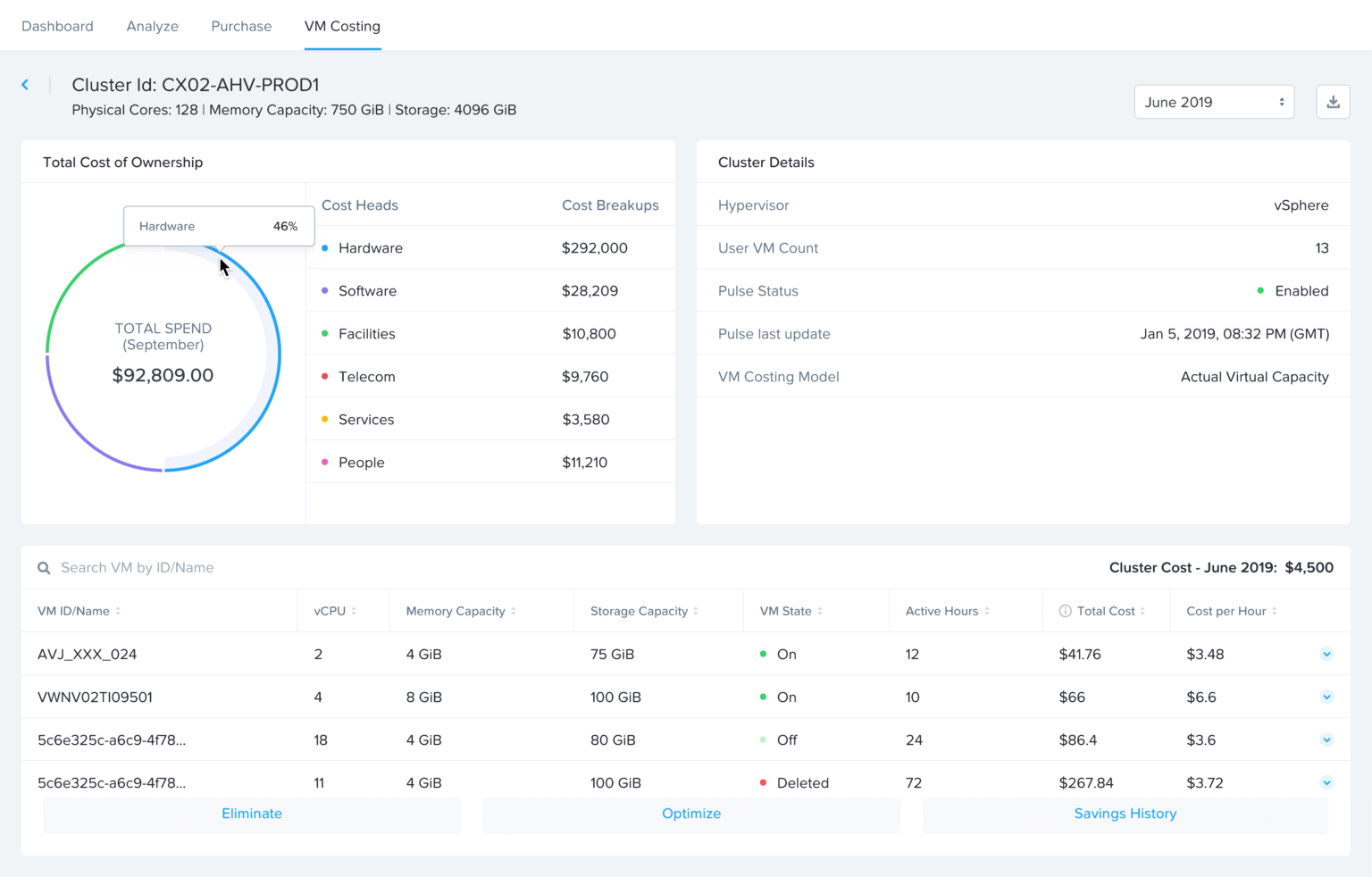
Task: Navigate back using the left arrow chevron
Action: 25,84
